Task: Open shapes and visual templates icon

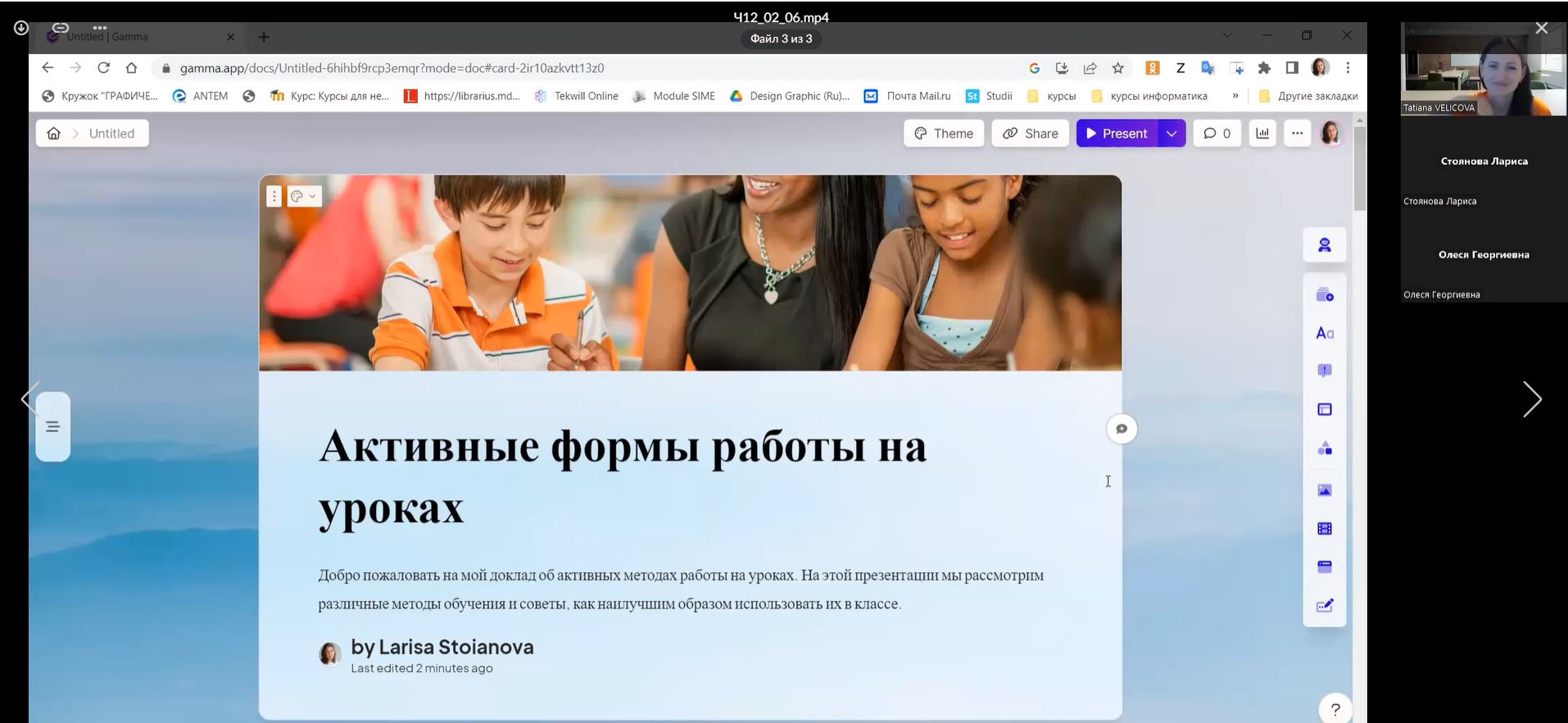Action: click(x=1324, y=448)
